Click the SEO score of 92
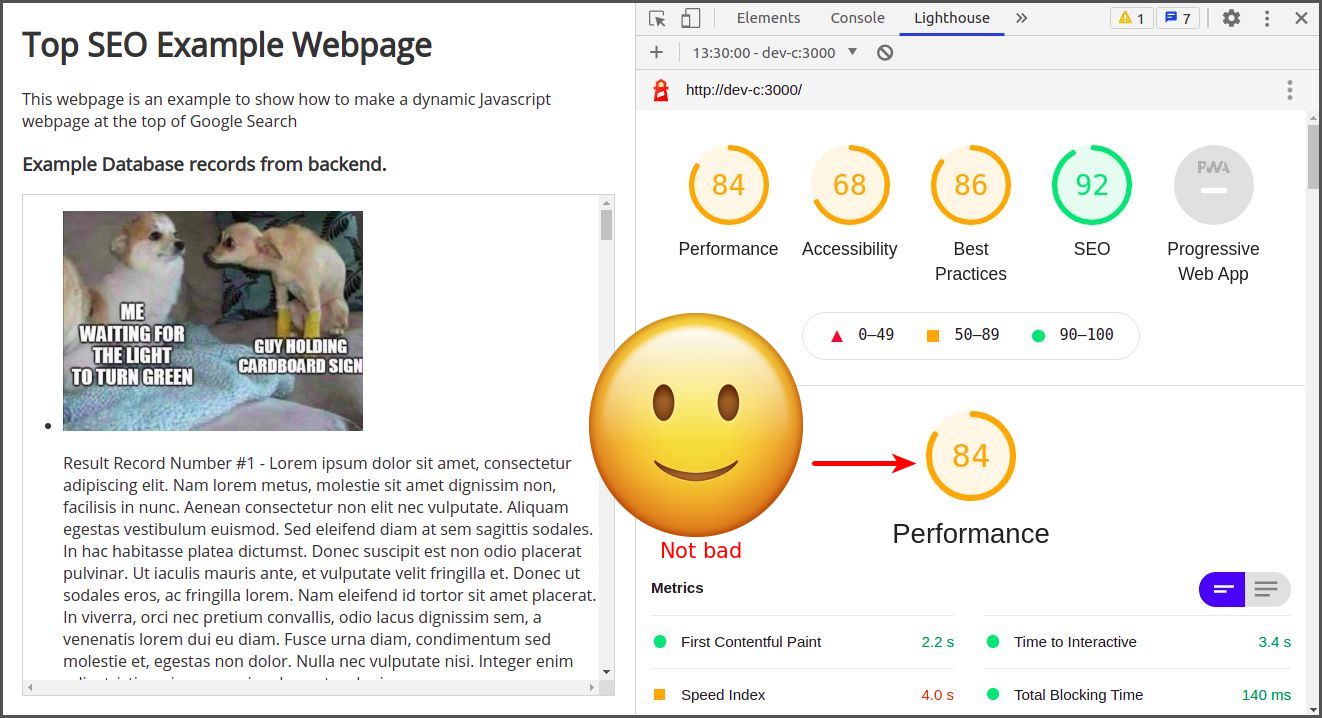Viewport: 1322px width, 718px height. [x=1091, y=185]
